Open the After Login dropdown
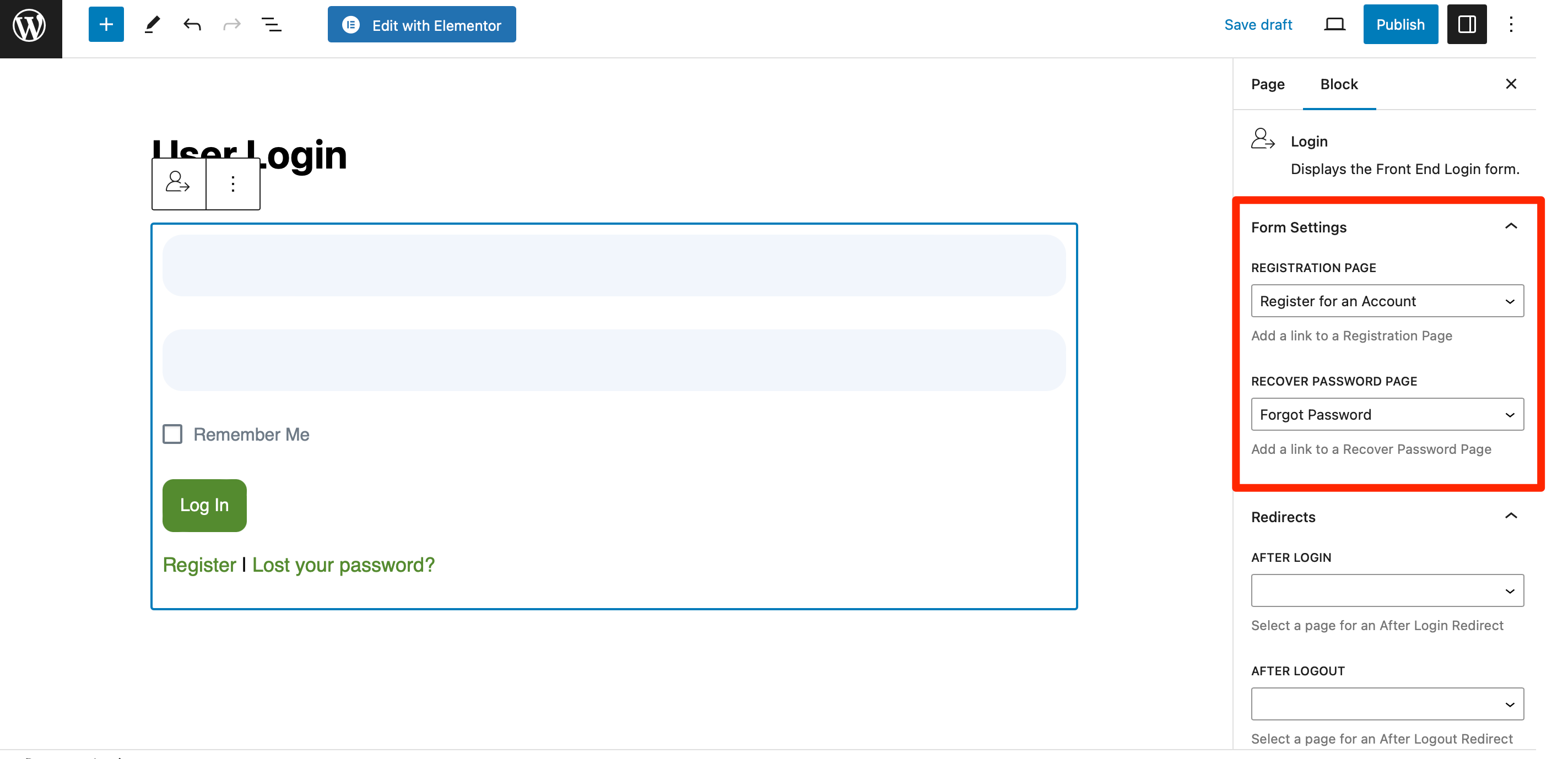This screenshot has height=759, width=1568. click(1387, 590)
